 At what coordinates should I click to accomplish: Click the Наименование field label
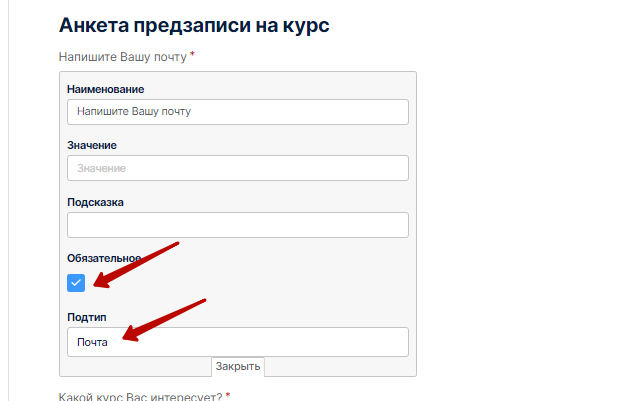click(106, 89)
